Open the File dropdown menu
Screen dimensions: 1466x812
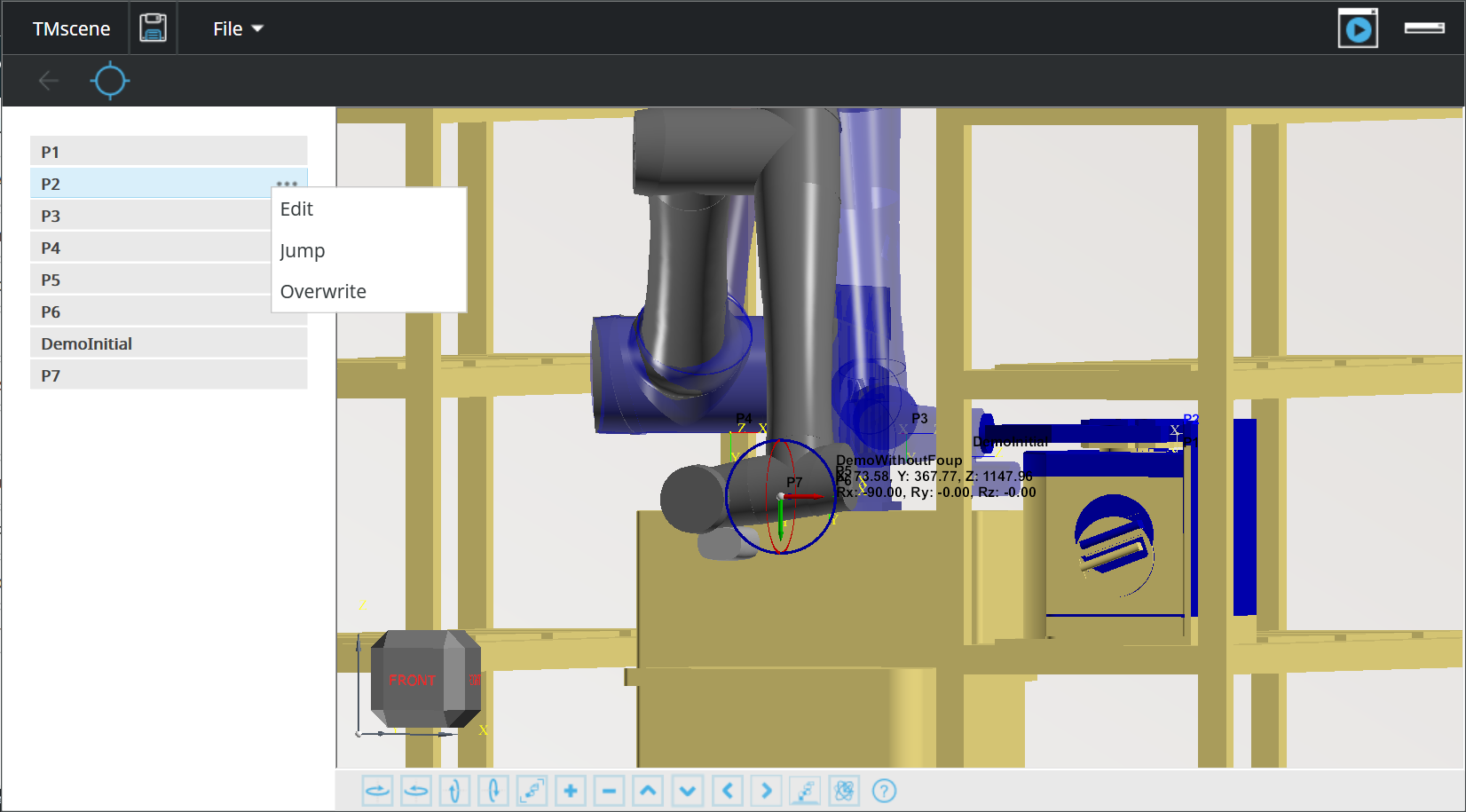pos(238,29)
